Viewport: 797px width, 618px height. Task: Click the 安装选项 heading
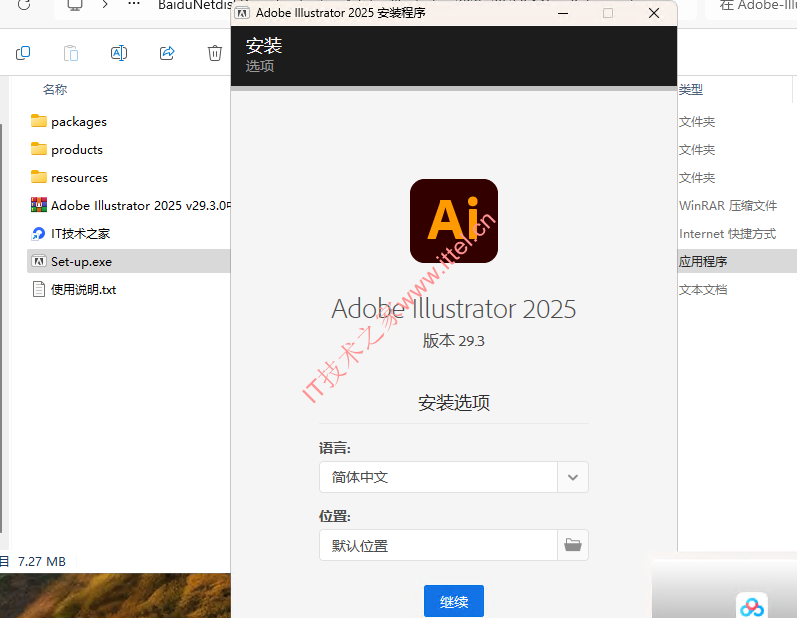click(x=454, y=403)
